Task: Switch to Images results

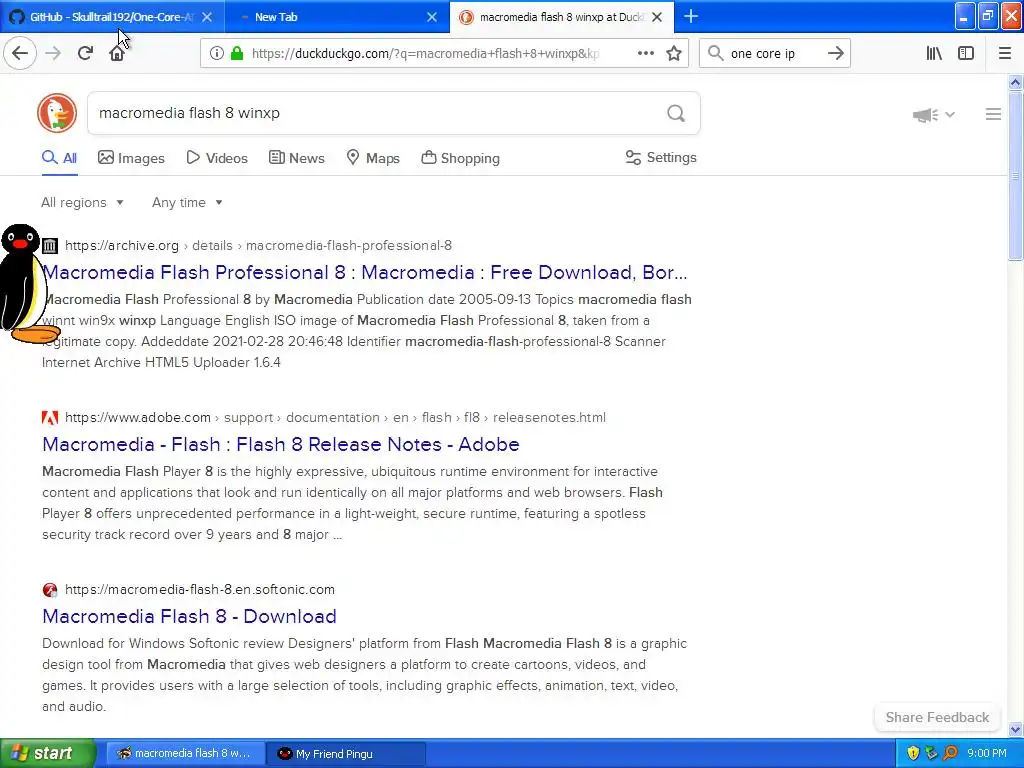Action: (x=131, y=158)
